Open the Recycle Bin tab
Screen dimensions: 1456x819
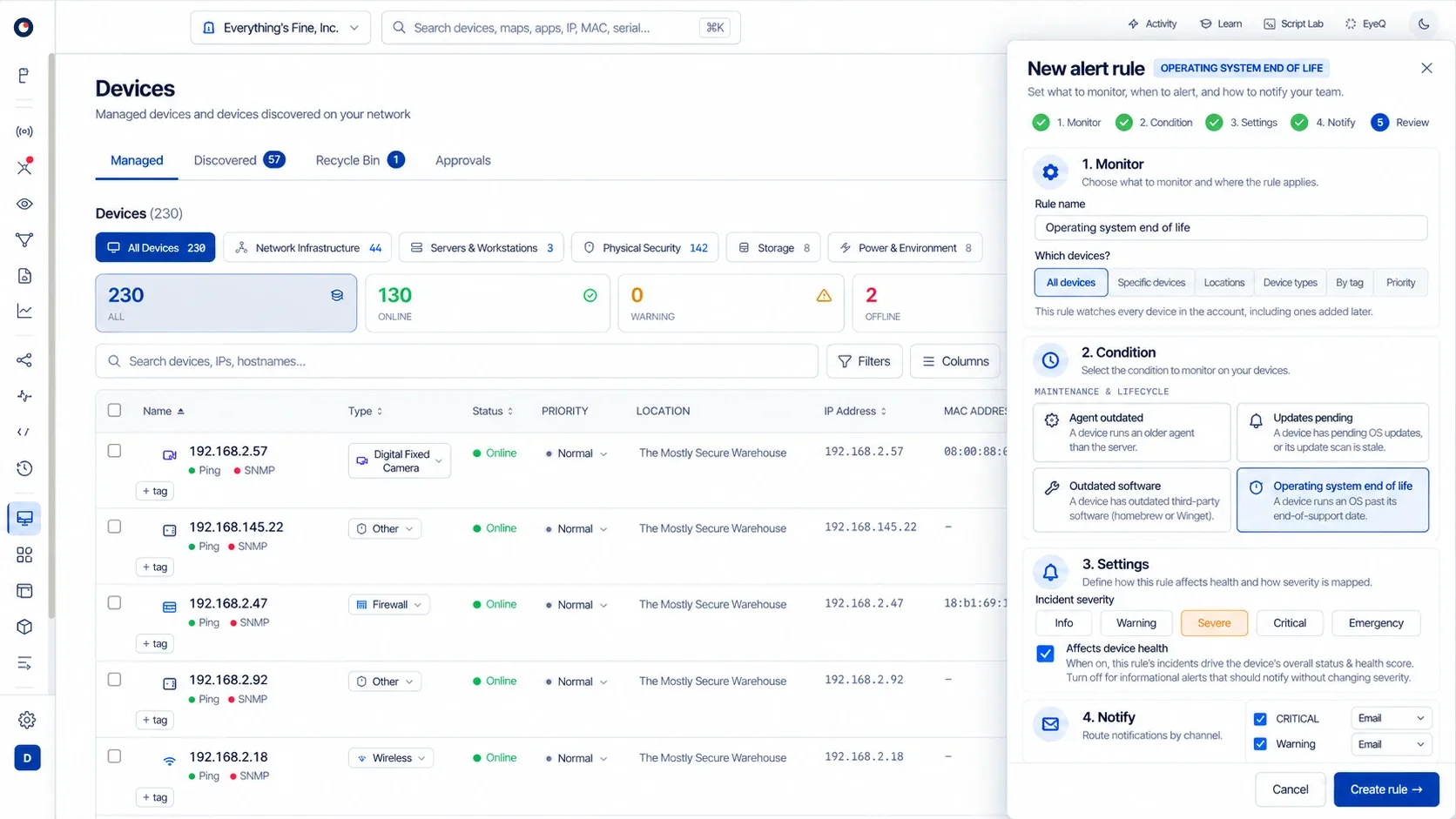(360, 160)
